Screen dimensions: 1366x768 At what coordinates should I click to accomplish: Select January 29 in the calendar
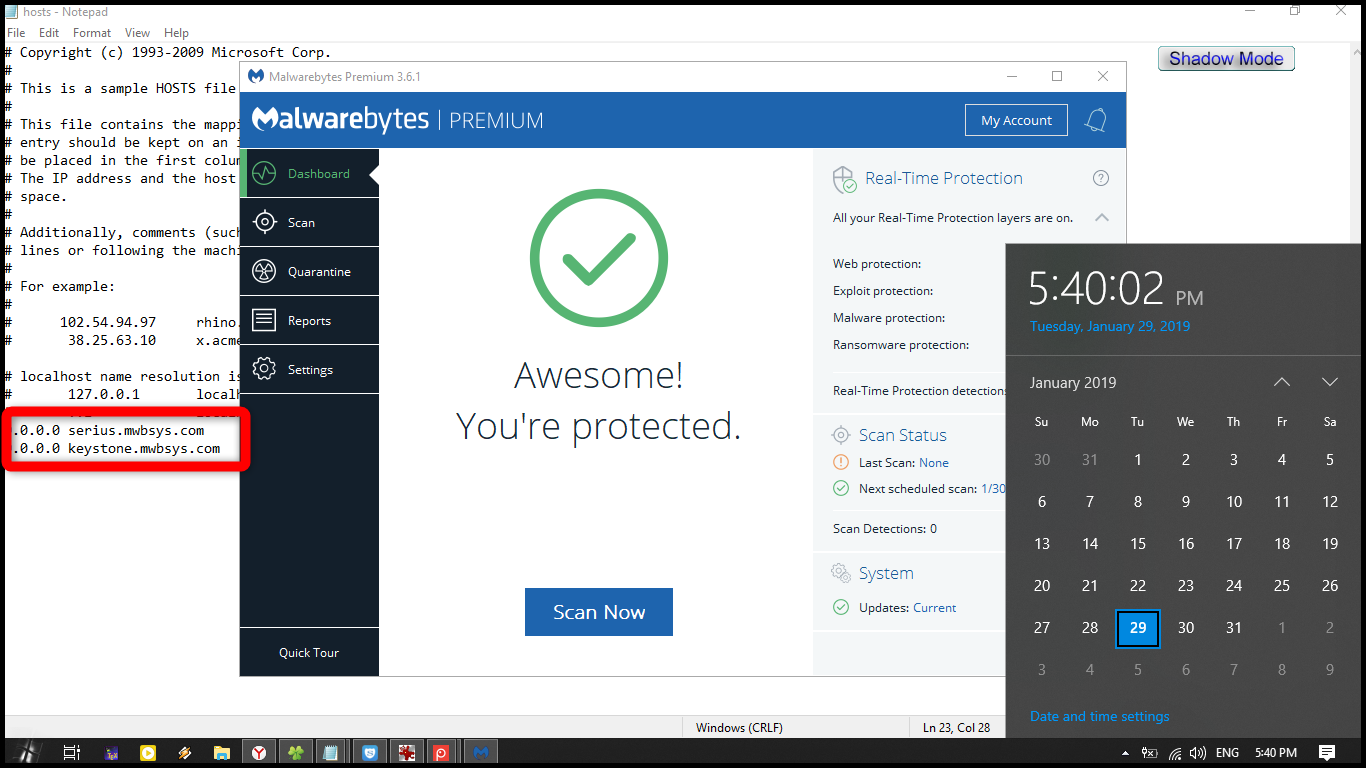(x=1138, y=628)
